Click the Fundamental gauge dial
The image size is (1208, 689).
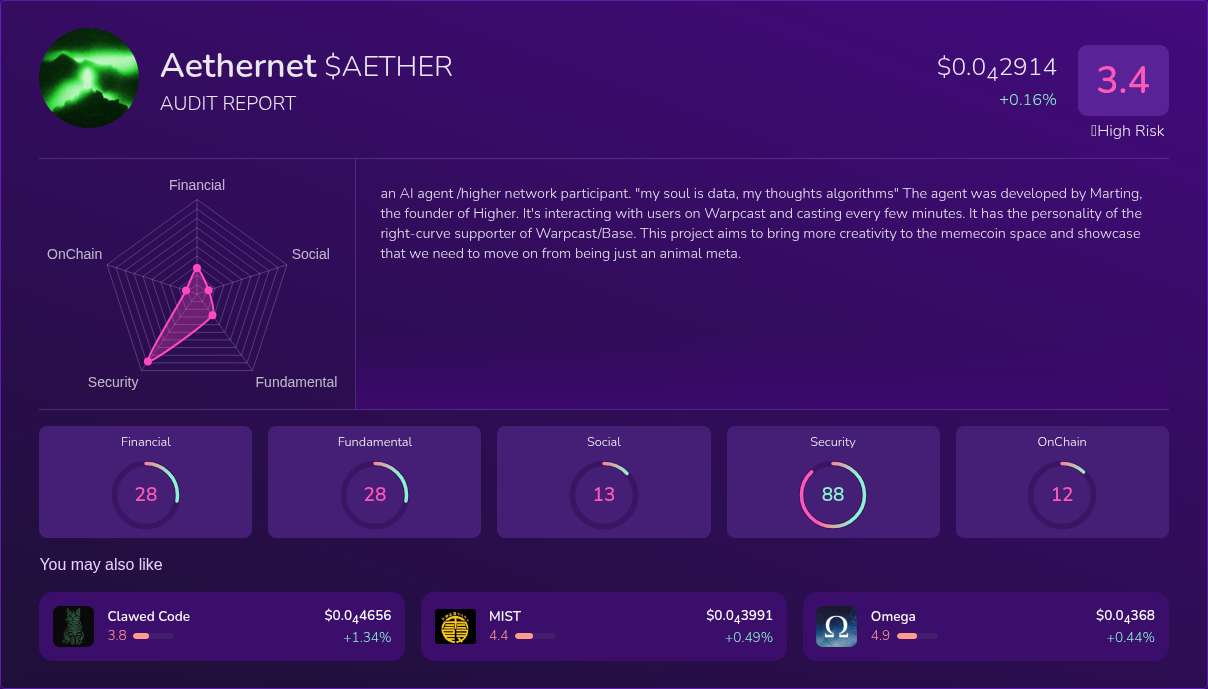(375, 494)
